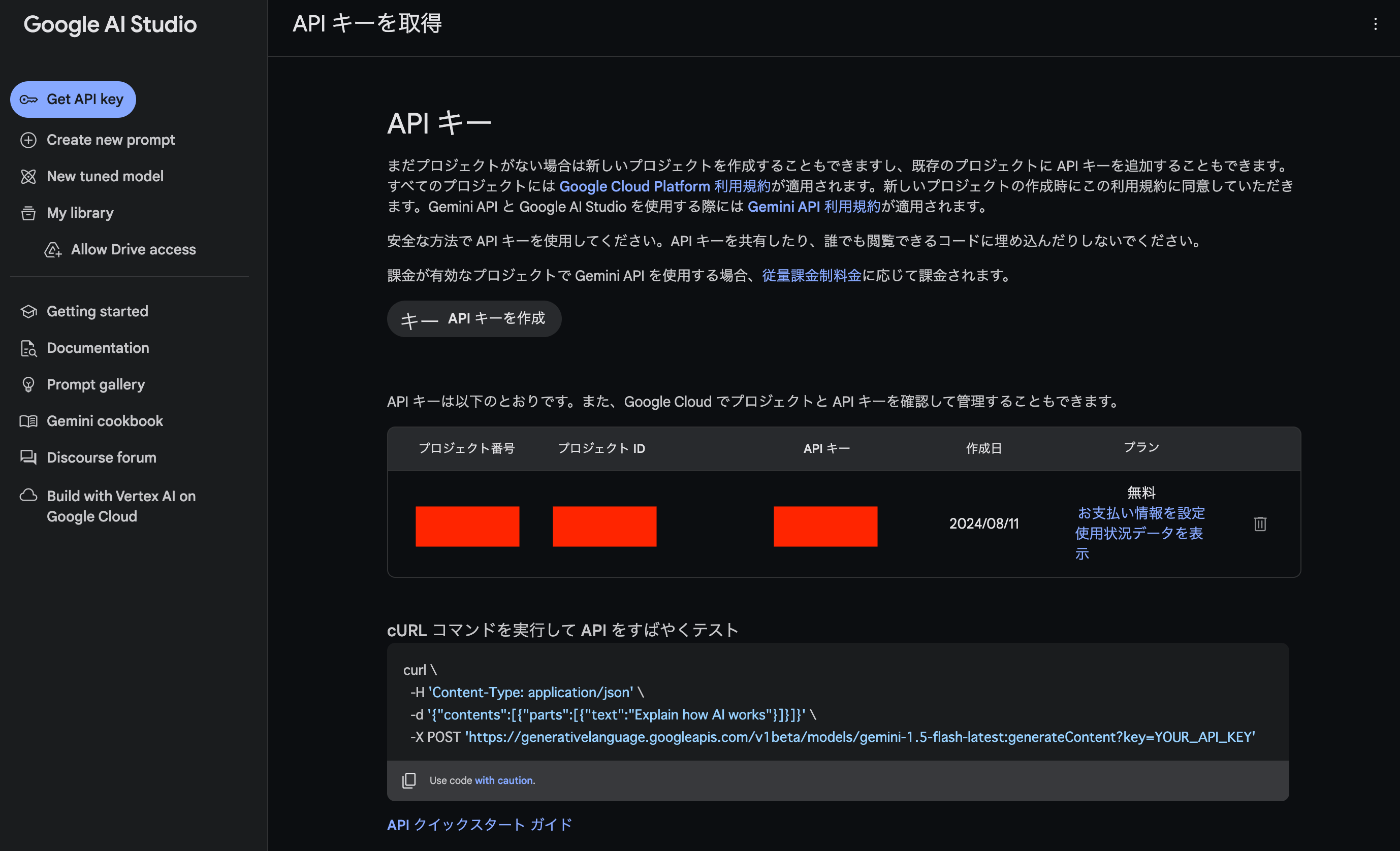Viewport: 1400px width, 851px height.
Task: Click the 2024/08/11 creation date cell
Action: coord(984,524)
